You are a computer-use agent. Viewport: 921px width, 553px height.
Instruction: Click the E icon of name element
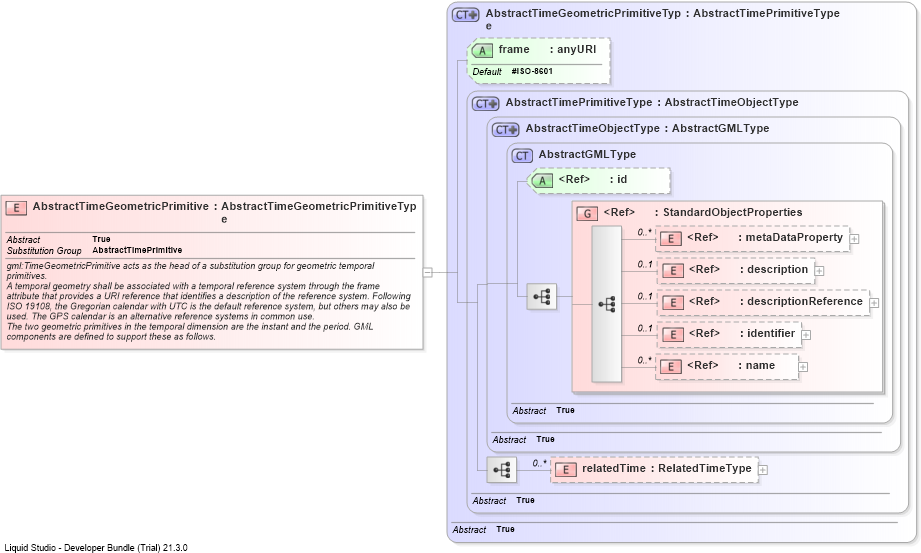point(671,367)
